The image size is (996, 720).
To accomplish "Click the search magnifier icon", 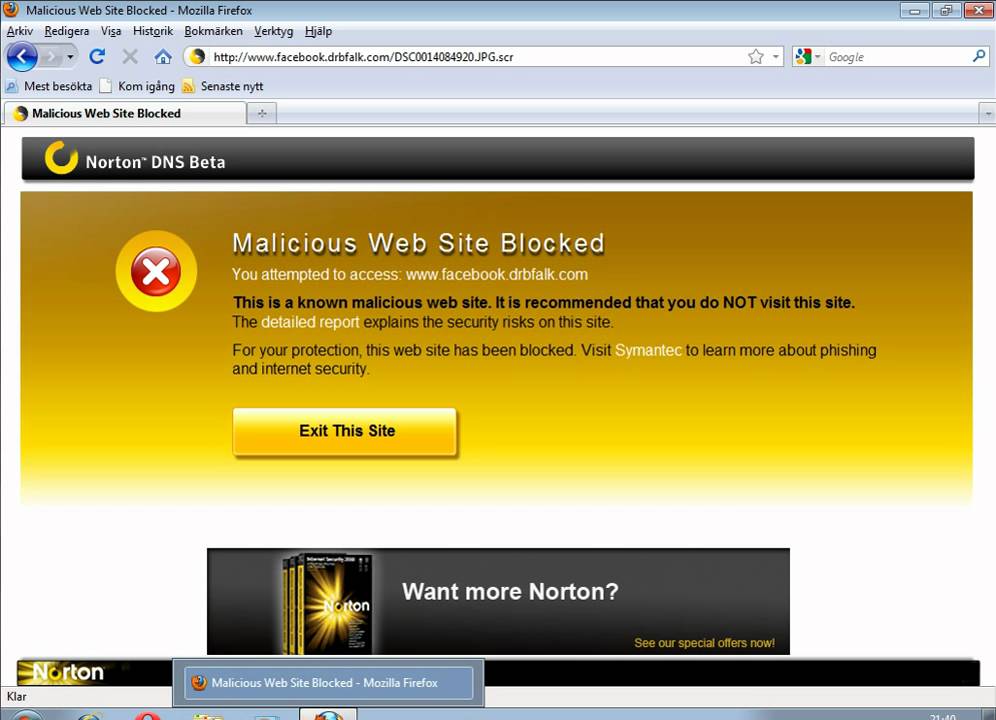I will (x=979, y=57).
